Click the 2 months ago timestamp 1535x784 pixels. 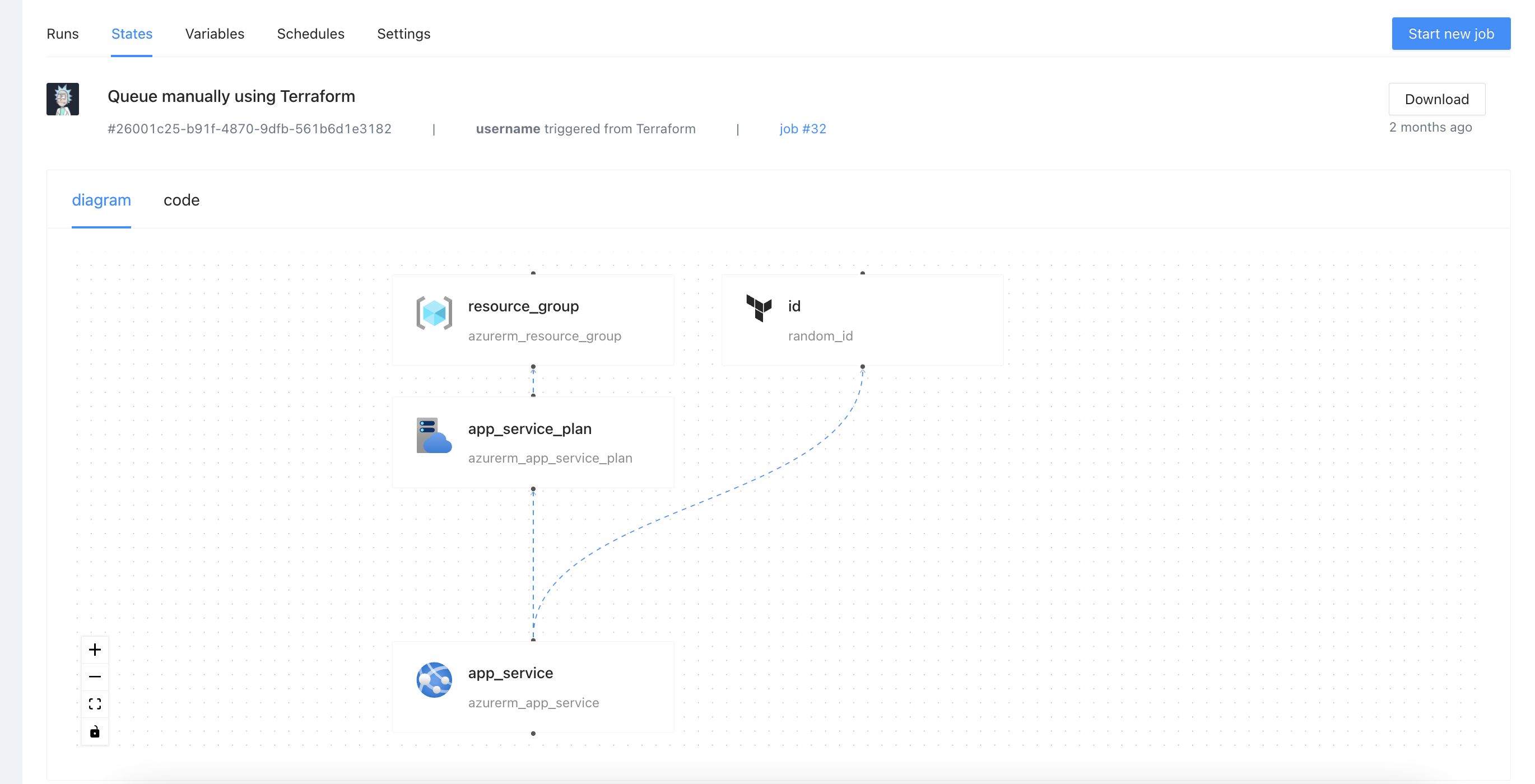pyautogui.click(x=1430, y=128)
